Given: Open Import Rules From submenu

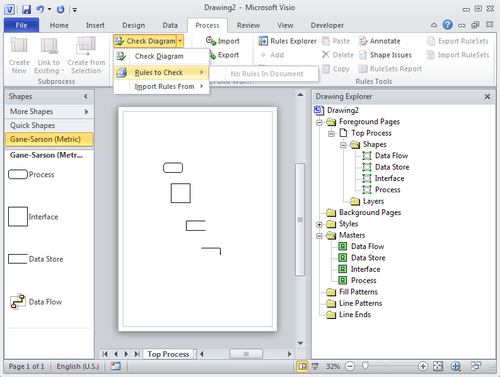Looking at the screenshot, I should pos(161,87).
